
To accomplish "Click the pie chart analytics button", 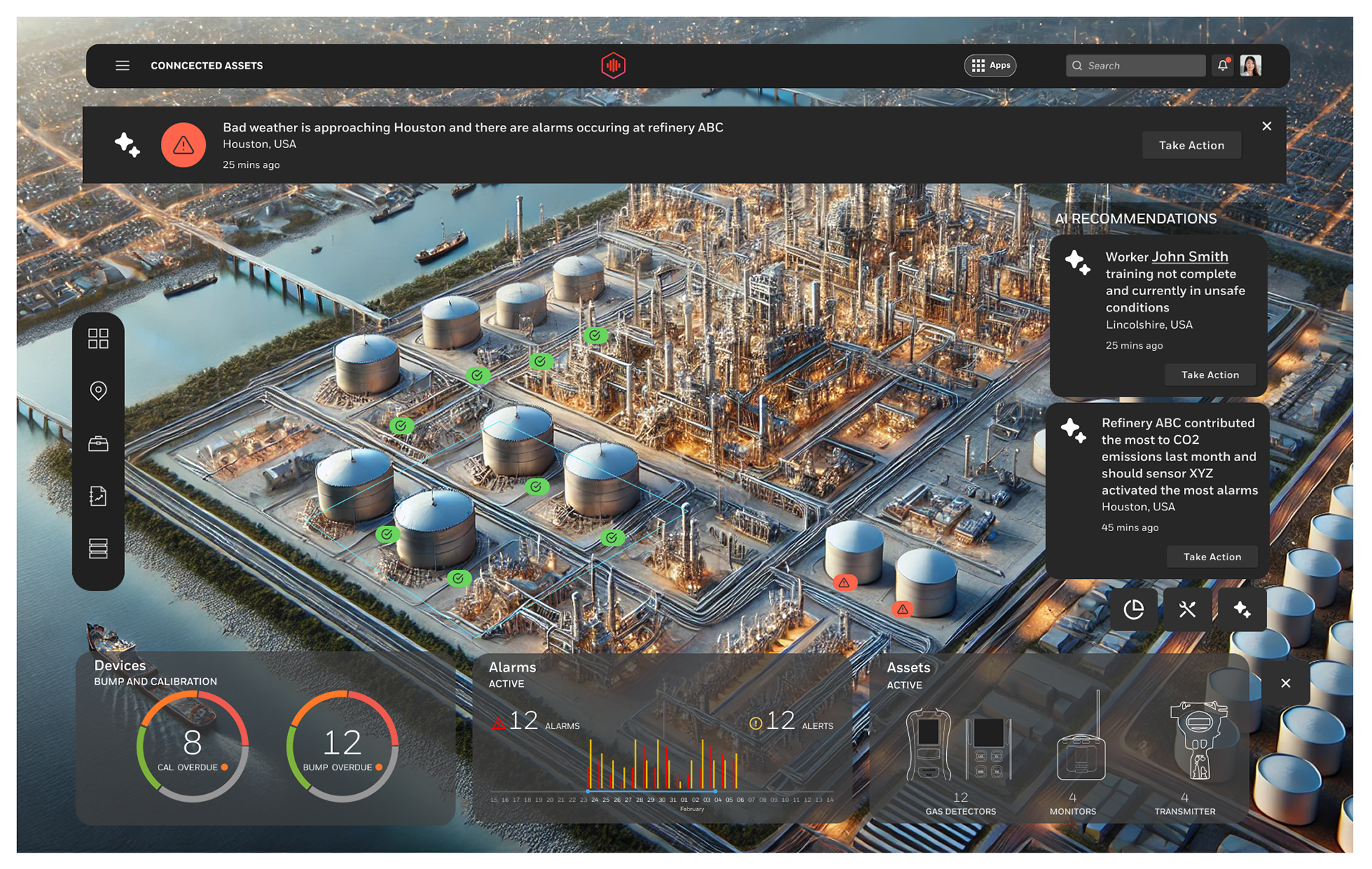I will pos(1133,610).
